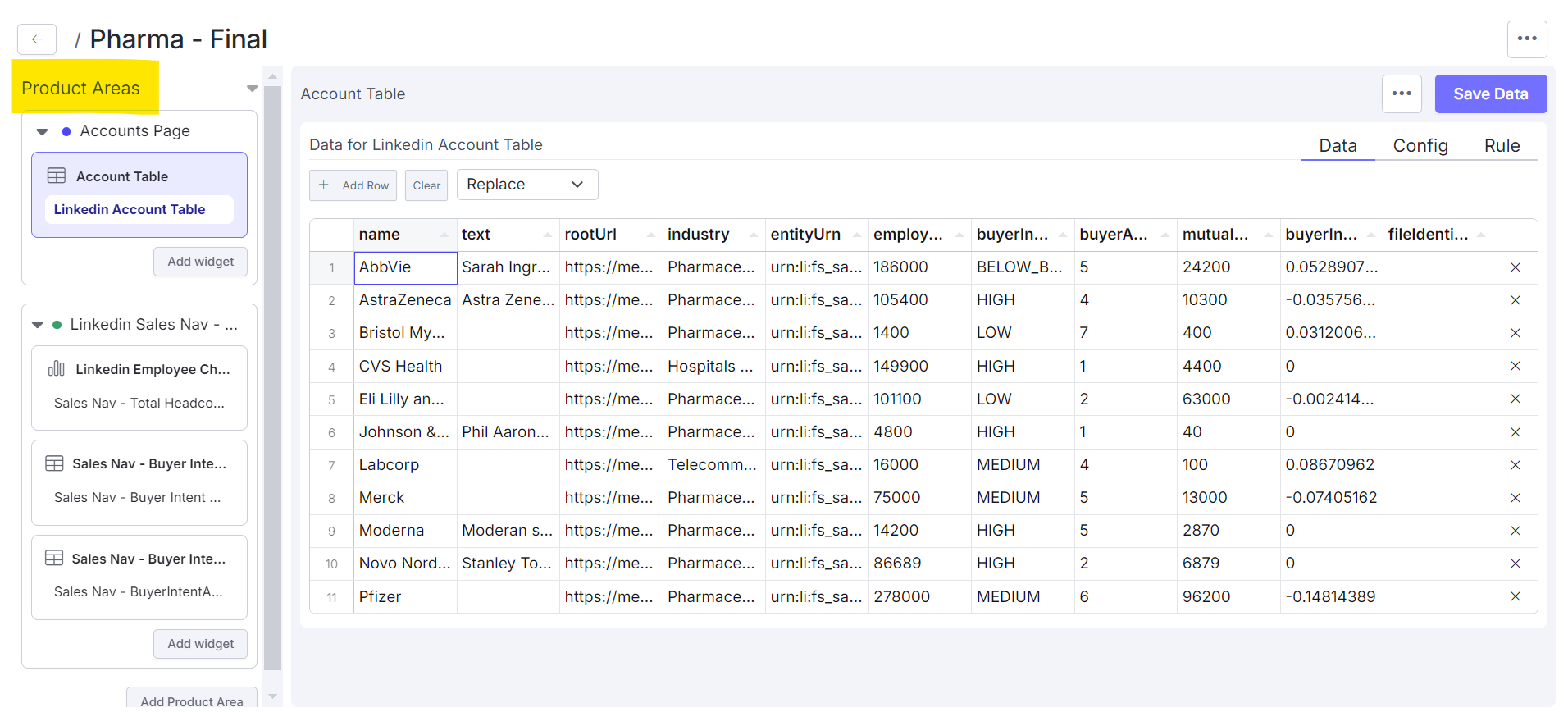Switch to the Rule tab

click(x=1501, y=146)
